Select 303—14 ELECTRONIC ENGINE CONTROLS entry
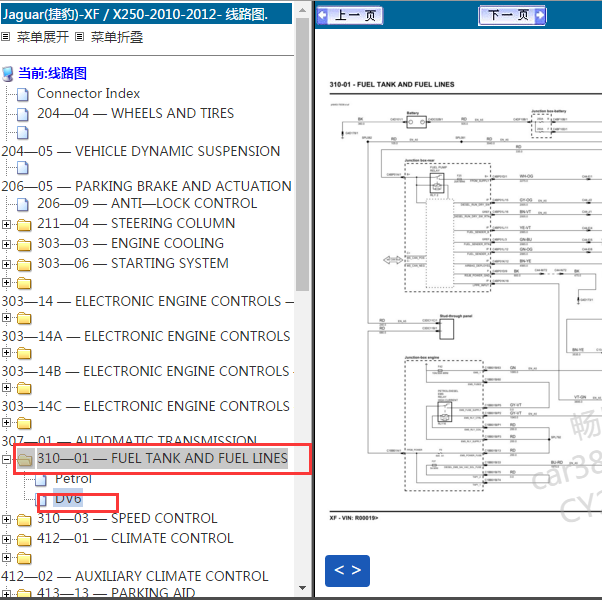Image resolution: width=602 pixels, height=600 pixels. click(147, 301)
